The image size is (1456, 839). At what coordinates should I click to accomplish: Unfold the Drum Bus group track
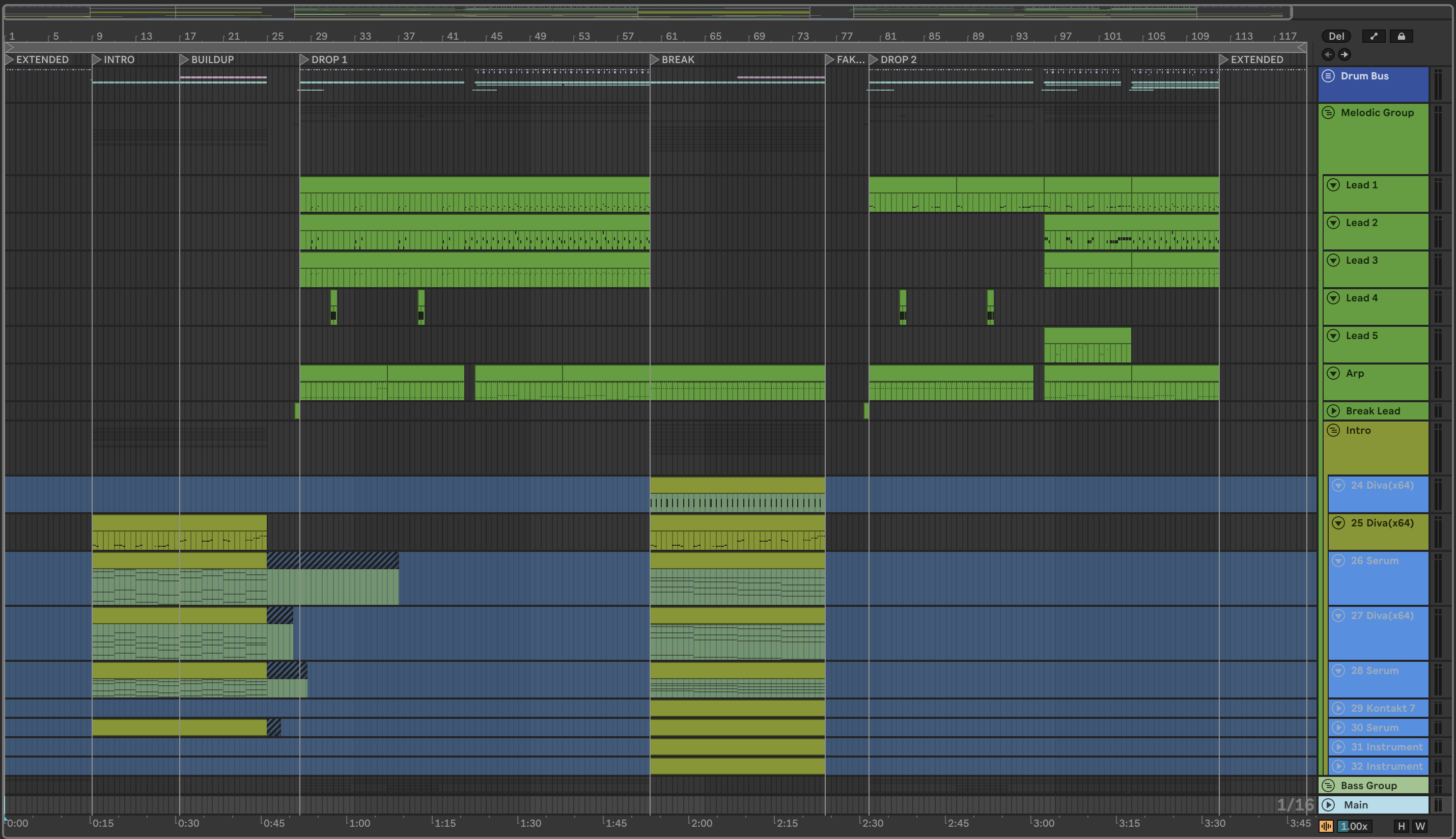1328,76
